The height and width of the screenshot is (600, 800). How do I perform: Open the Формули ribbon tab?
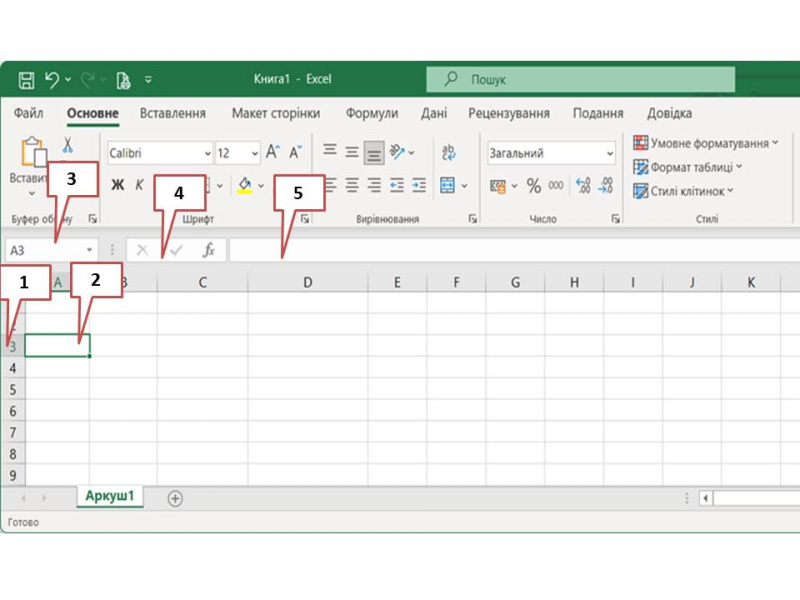[372, 113]
